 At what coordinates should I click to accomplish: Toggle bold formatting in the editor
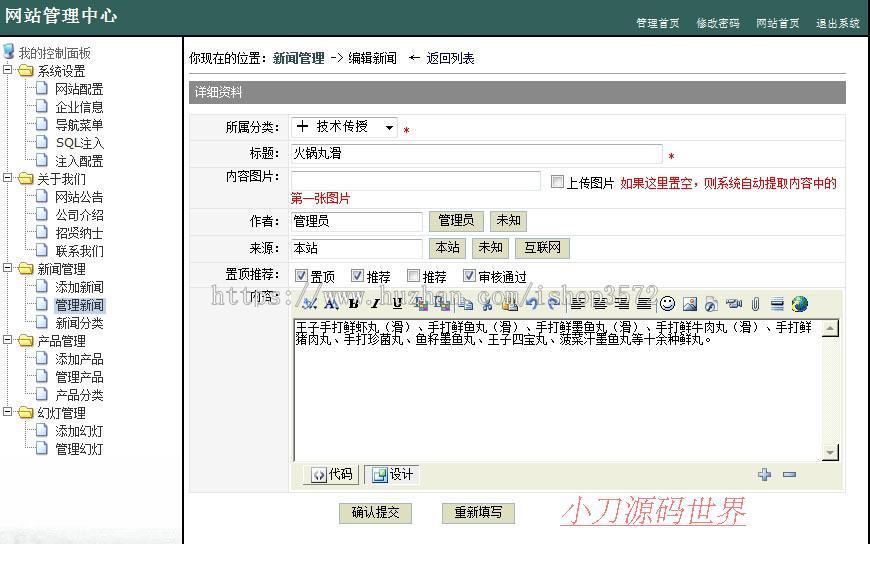pos(353,304)
